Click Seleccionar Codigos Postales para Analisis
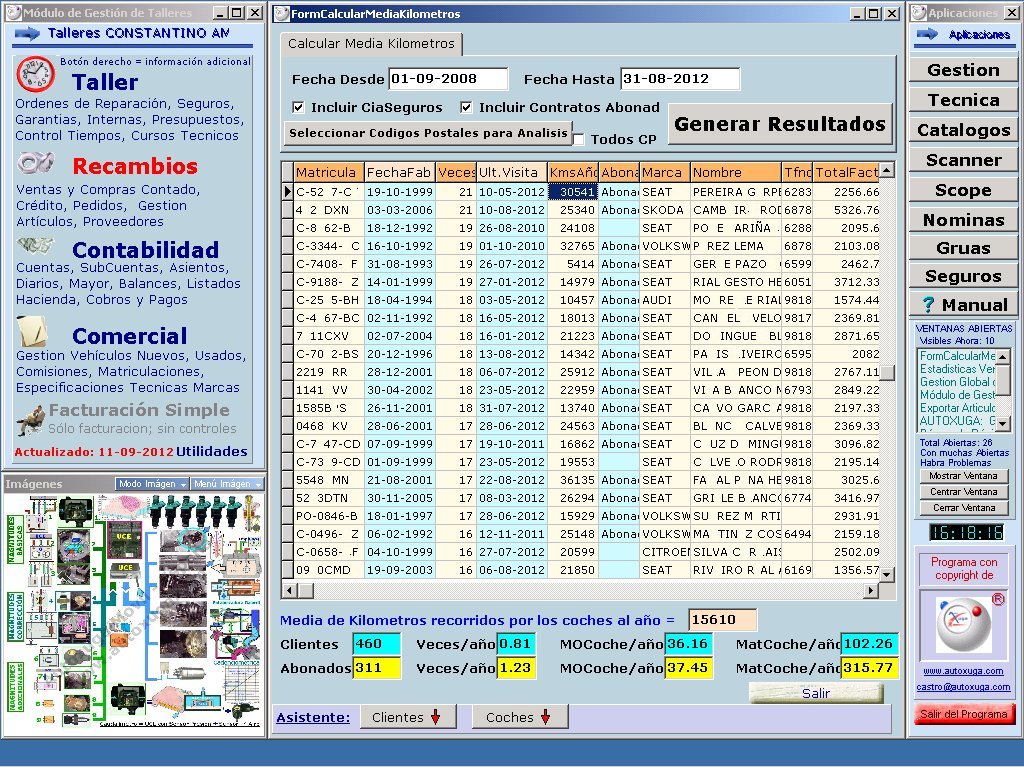 point(428,133)
